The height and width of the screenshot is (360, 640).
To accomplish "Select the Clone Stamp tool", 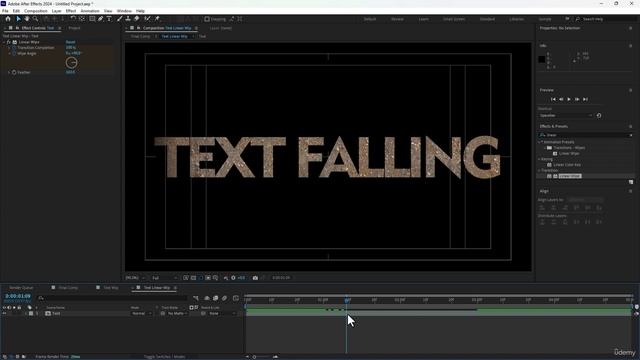I will (x=128, y=19).
